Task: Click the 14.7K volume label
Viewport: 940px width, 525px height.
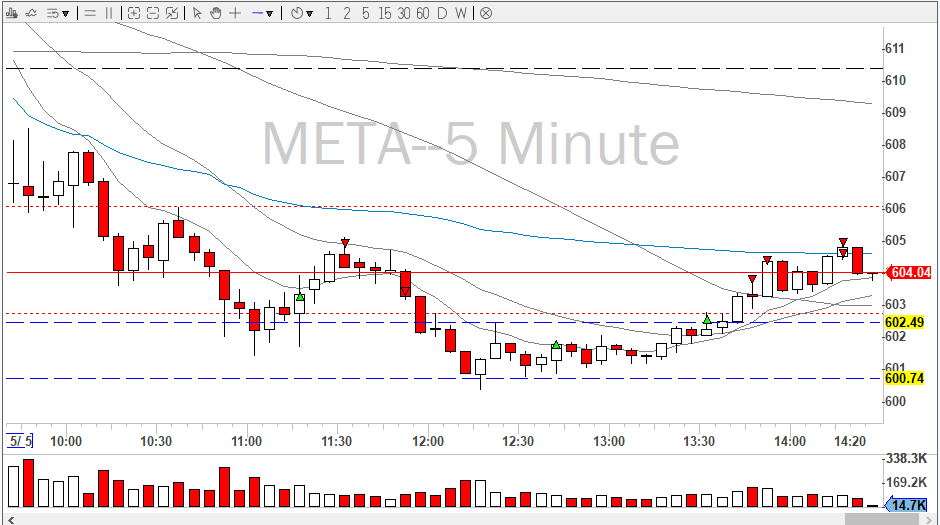Action: [x=906, y=505]
